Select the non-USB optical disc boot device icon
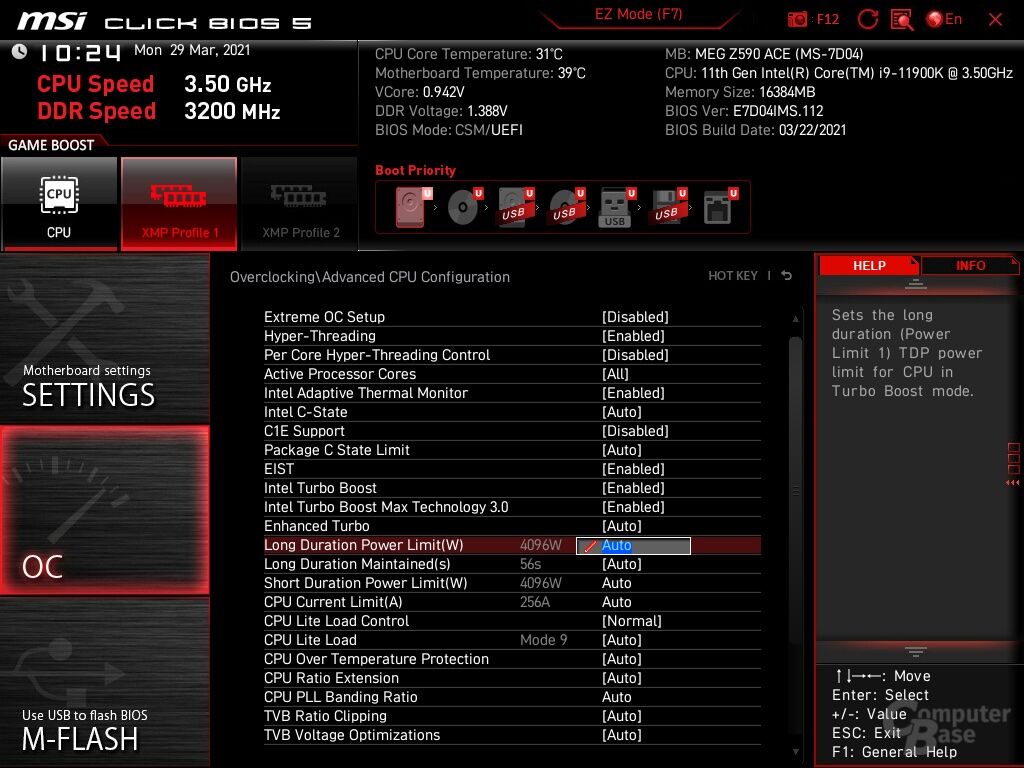The height and width of the screenshot is (768, 1024). (464, 207)
